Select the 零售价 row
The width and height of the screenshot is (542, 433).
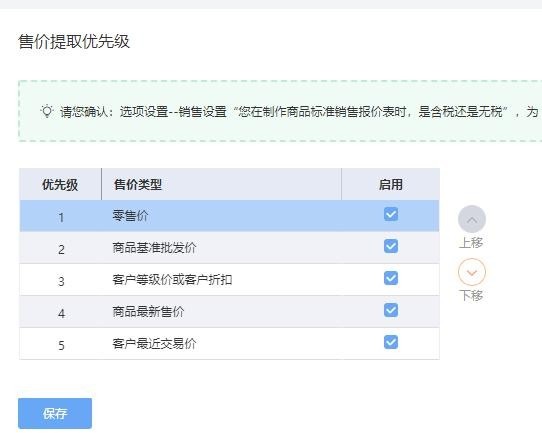230,216
